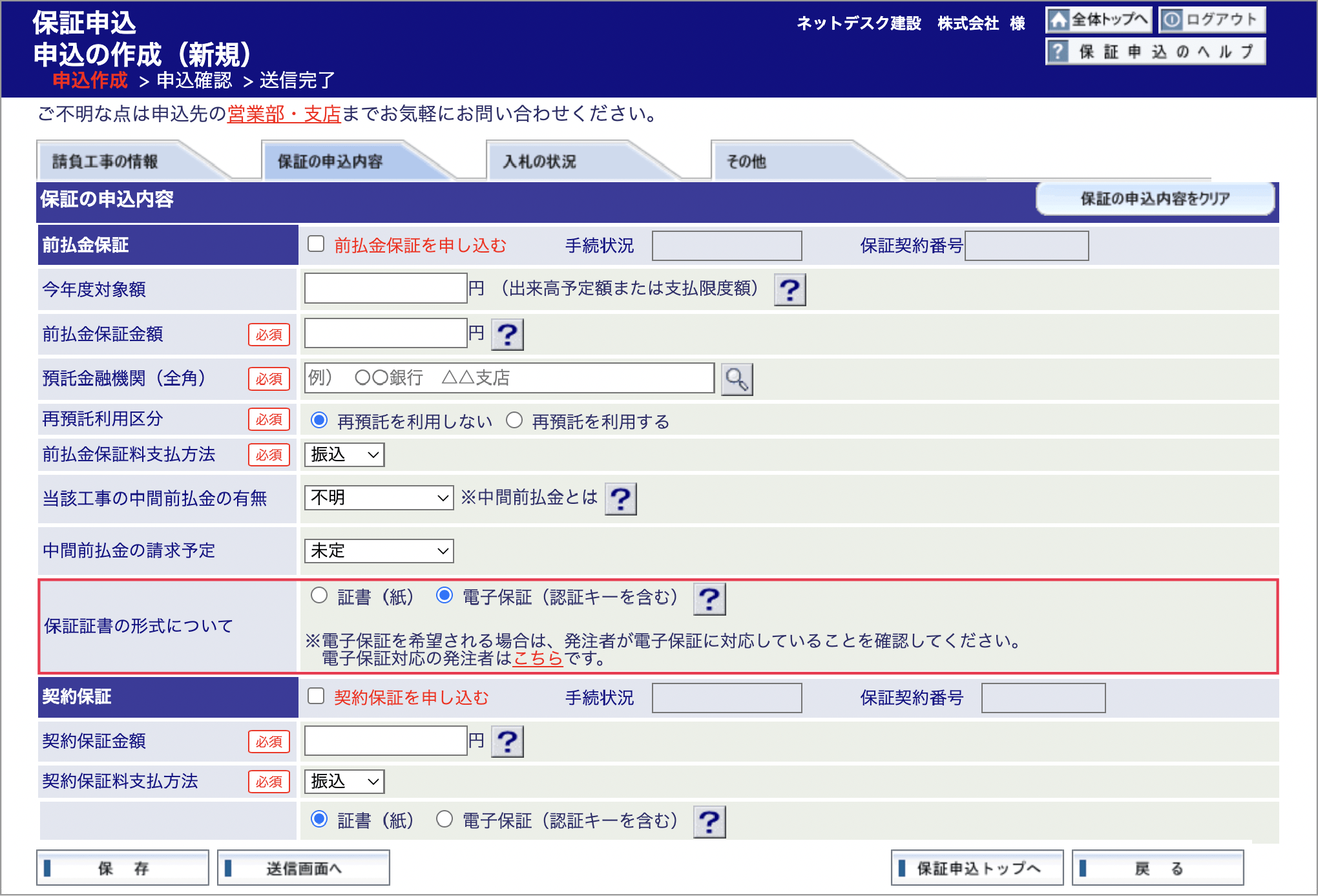Open こちら link for 電子保証対応の発注者
This screenshot has height=896, width=1318.
(538, 659)
